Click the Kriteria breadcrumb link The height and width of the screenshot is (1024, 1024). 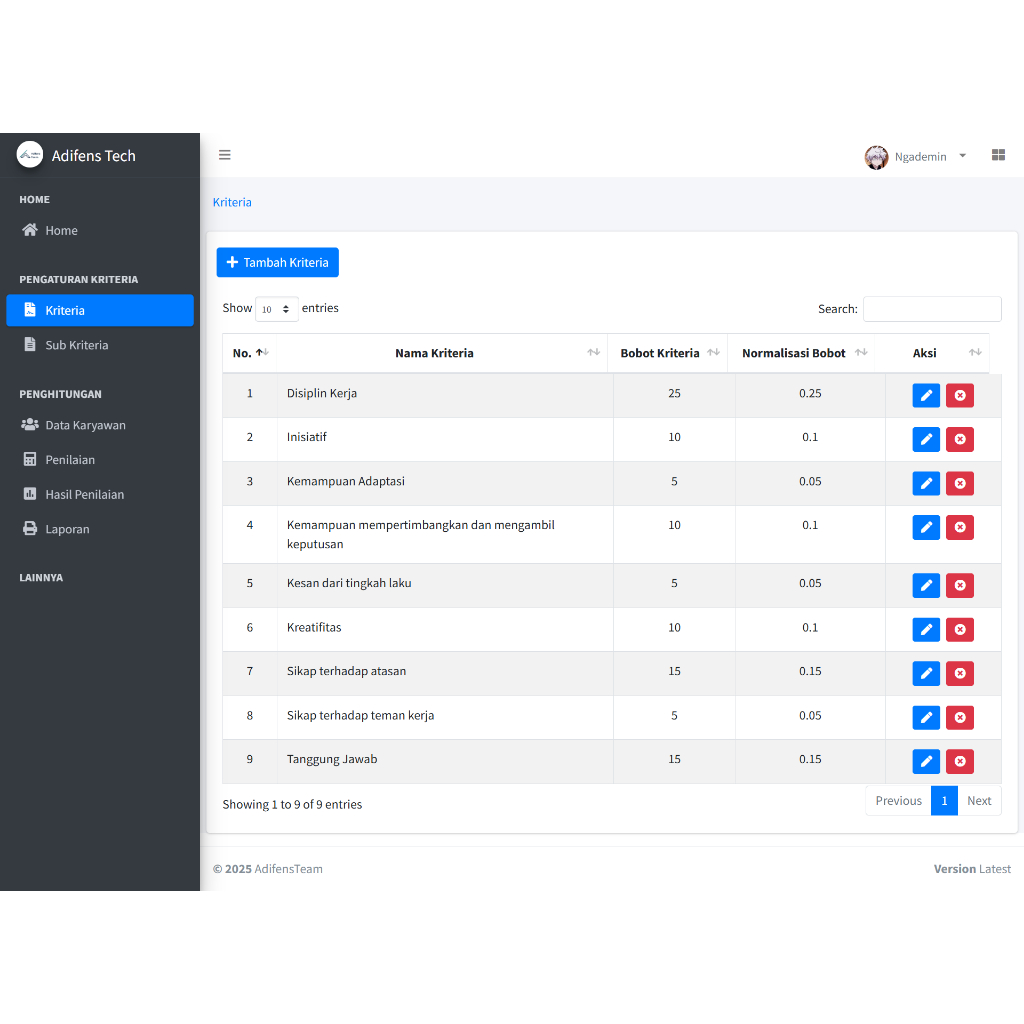pyautogui.click(x=232, y=202)
